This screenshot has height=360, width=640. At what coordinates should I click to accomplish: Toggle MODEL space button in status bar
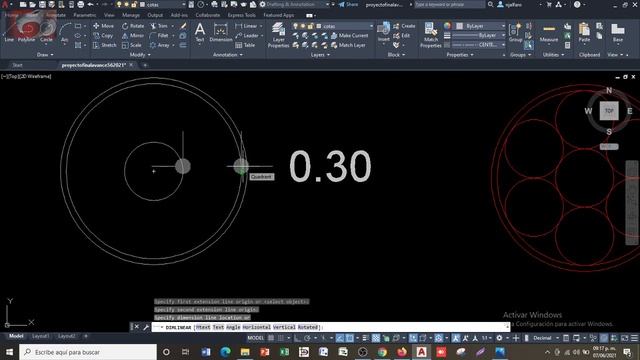[x=256, y=338]
